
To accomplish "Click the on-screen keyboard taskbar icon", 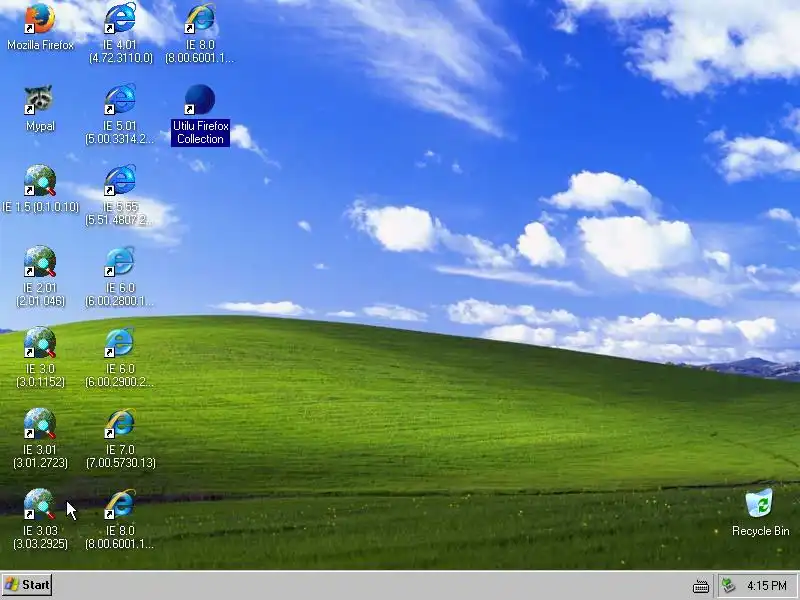I will (x=701, y=586).
